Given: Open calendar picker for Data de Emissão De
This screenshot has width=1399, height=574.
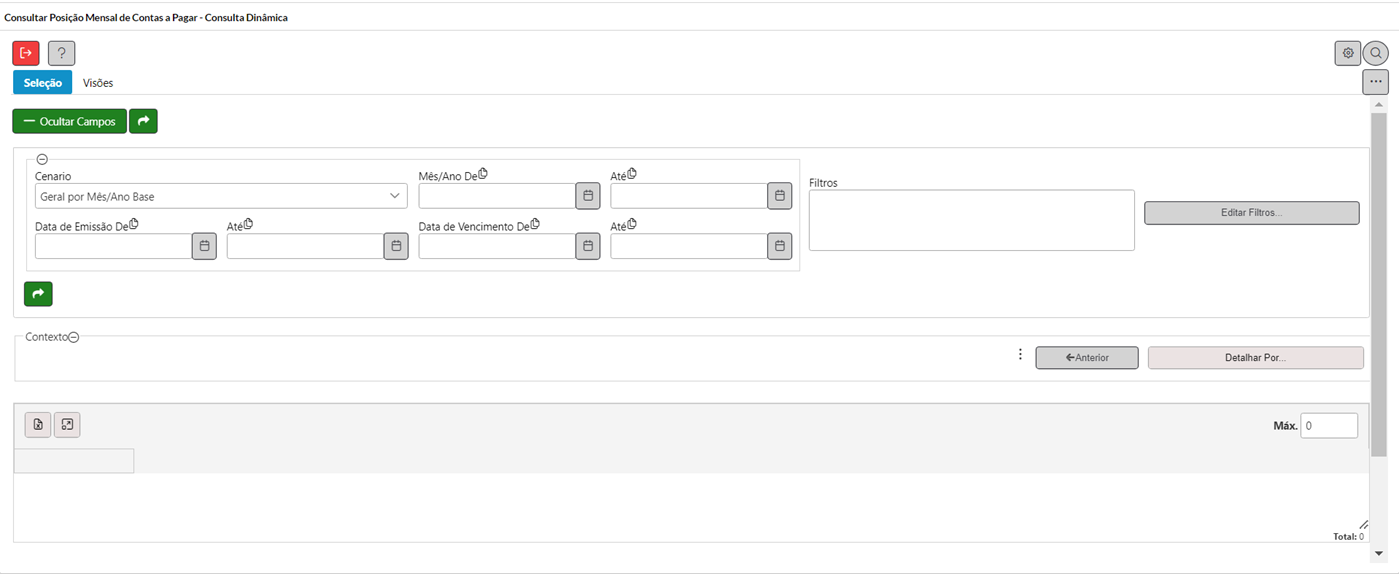Looking at the screenshot, I should (204, 246).
